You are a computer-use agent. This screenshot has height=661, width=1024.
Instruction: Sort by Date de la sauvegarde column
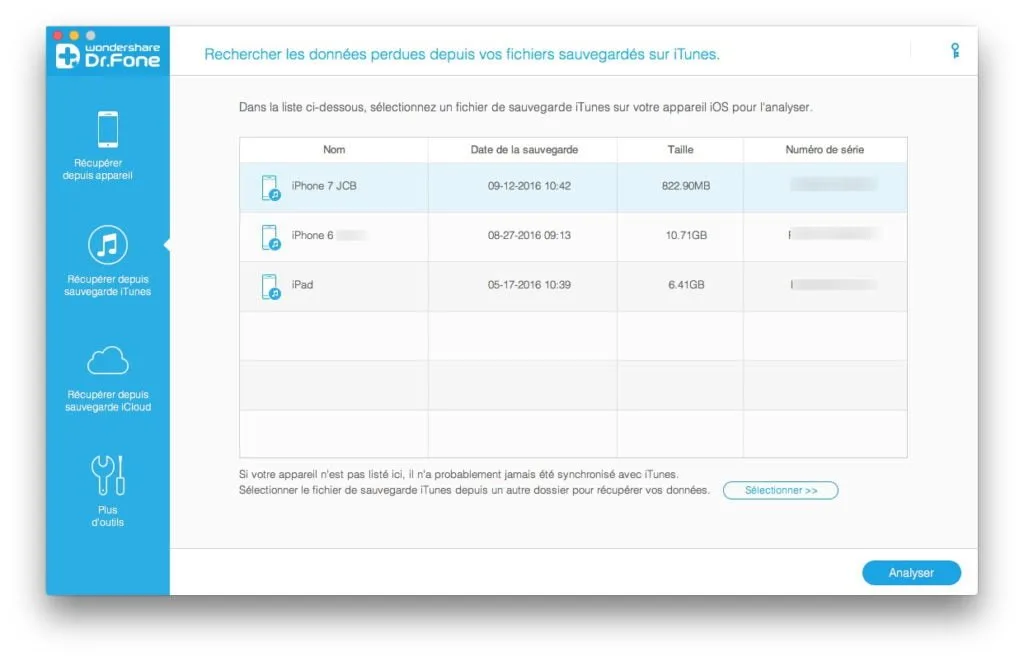tap(524, 150)
